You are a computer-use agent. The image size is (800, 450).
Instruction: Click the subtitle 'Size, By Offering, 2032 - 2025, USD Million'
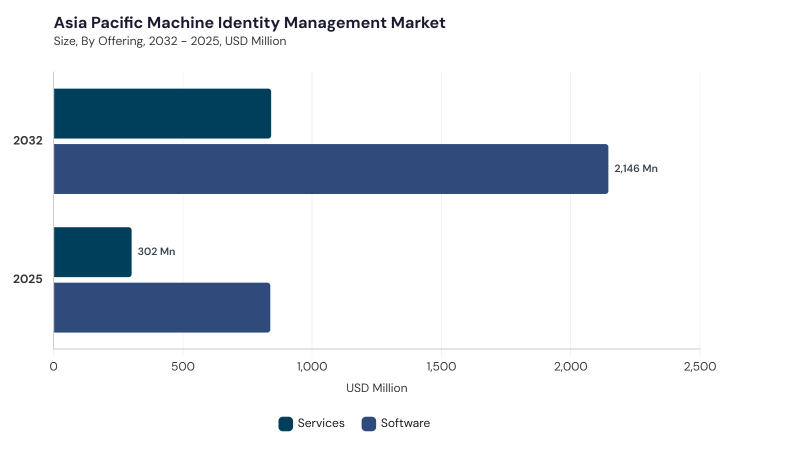170,41
